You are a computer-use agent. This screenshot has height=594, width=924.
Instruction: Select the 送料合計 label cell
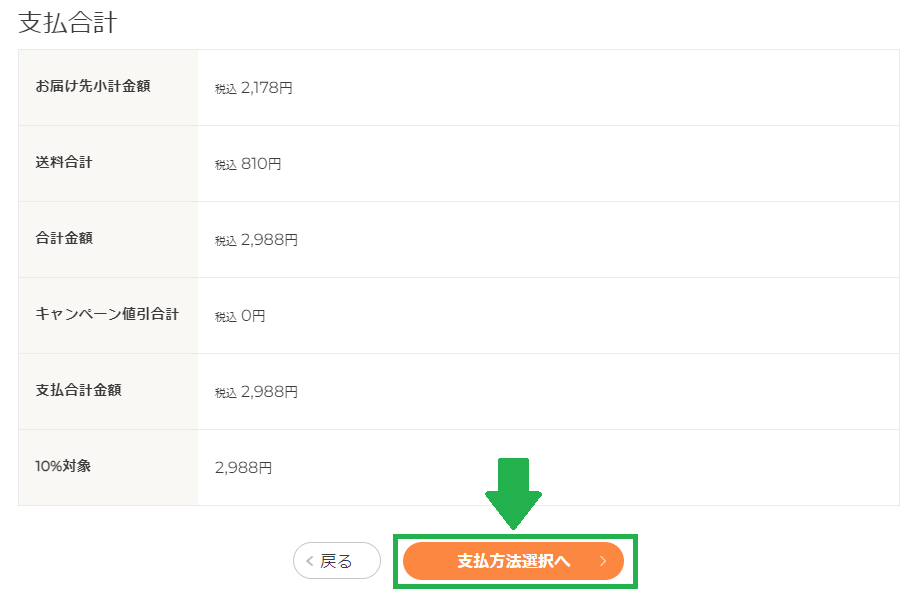[108, 163]
